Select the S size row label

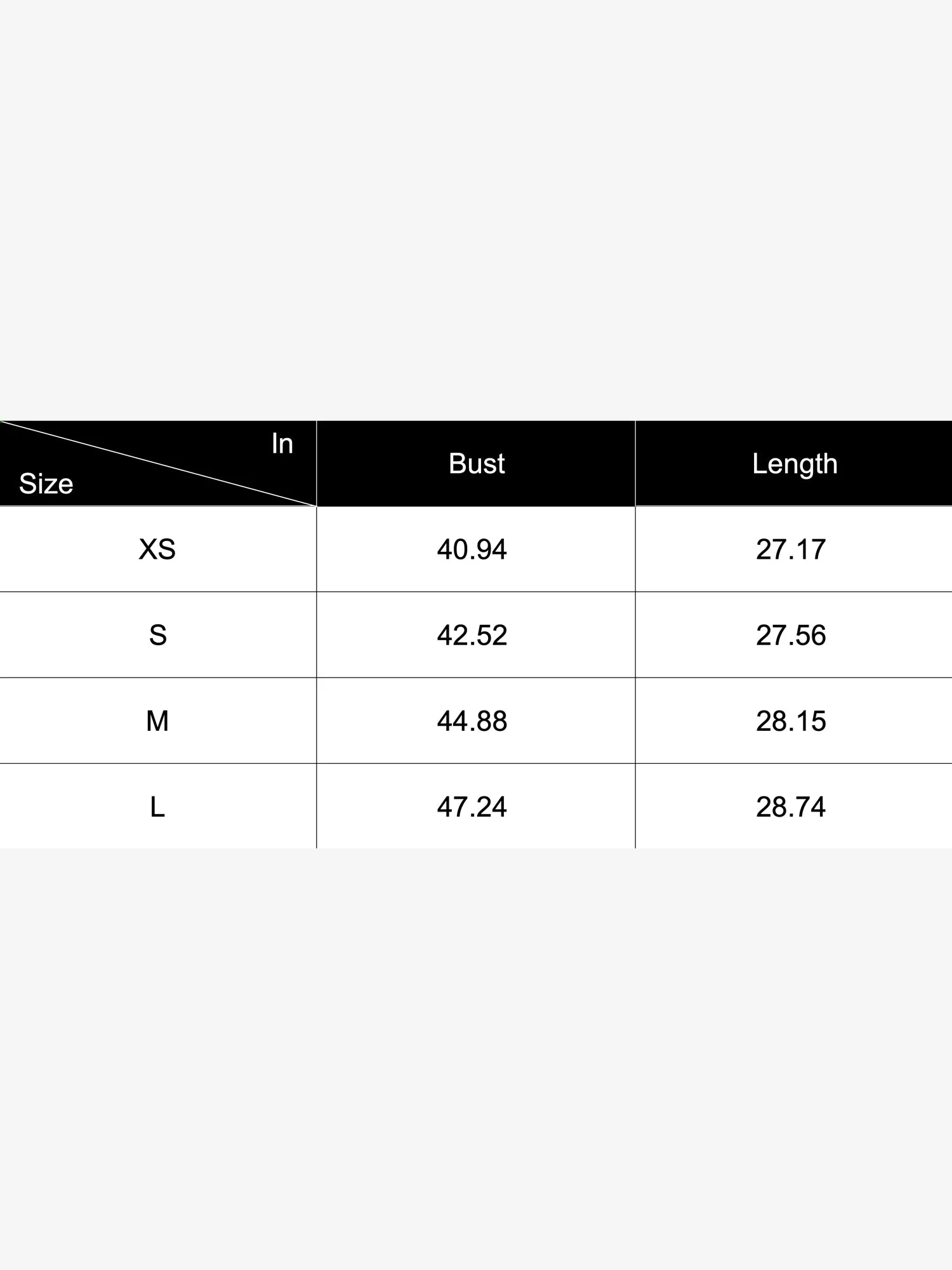pos(157,635)
